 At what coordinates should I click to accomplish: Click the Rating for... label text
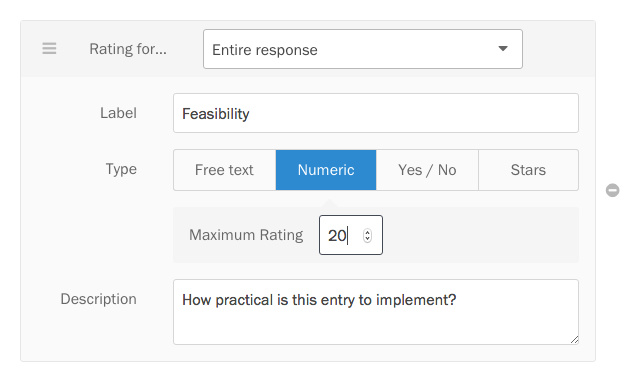[128, 49]
